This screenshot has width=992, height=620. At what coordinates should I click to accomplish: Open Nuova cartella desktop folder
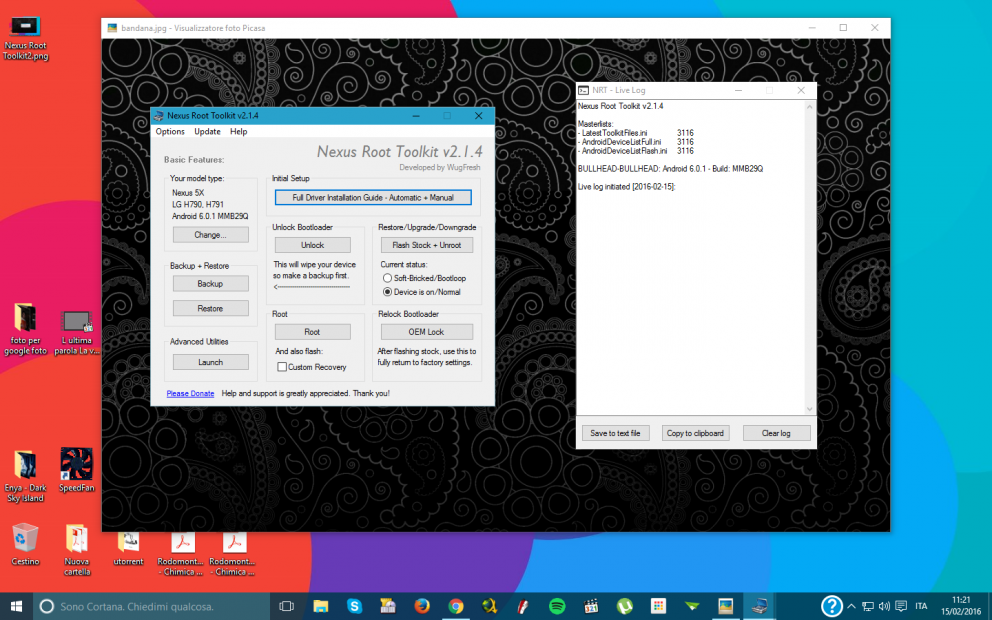coord(77,549)
